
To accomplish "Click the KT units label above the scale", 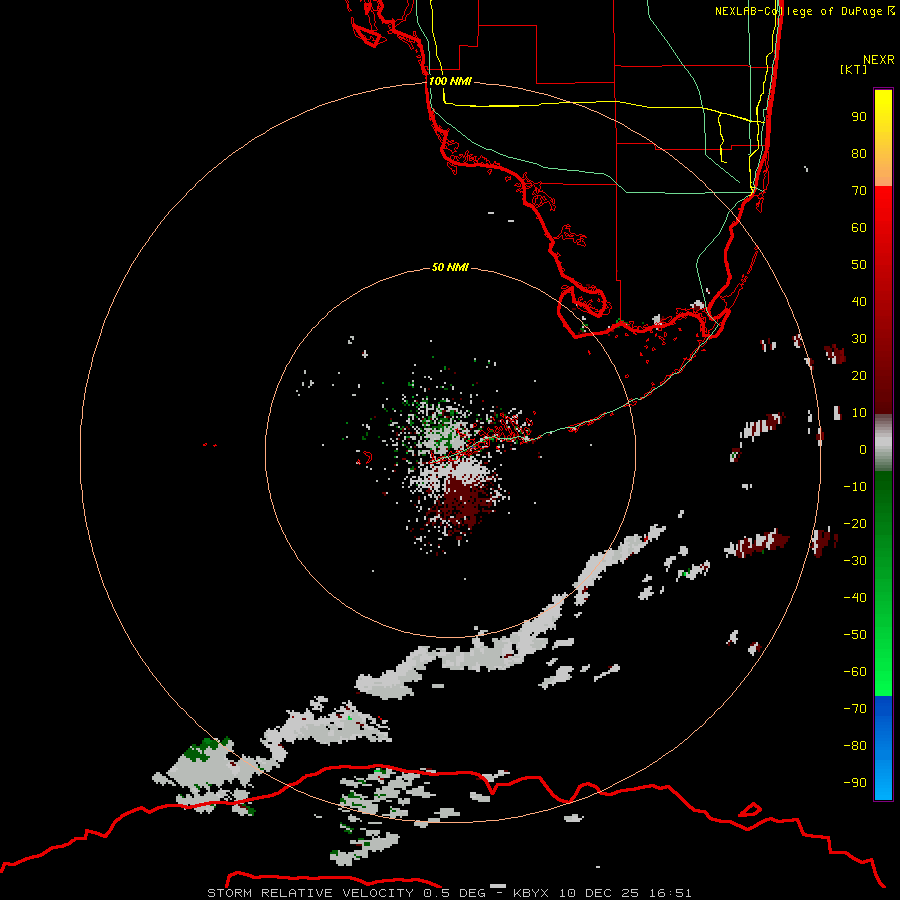I will 854,69.
